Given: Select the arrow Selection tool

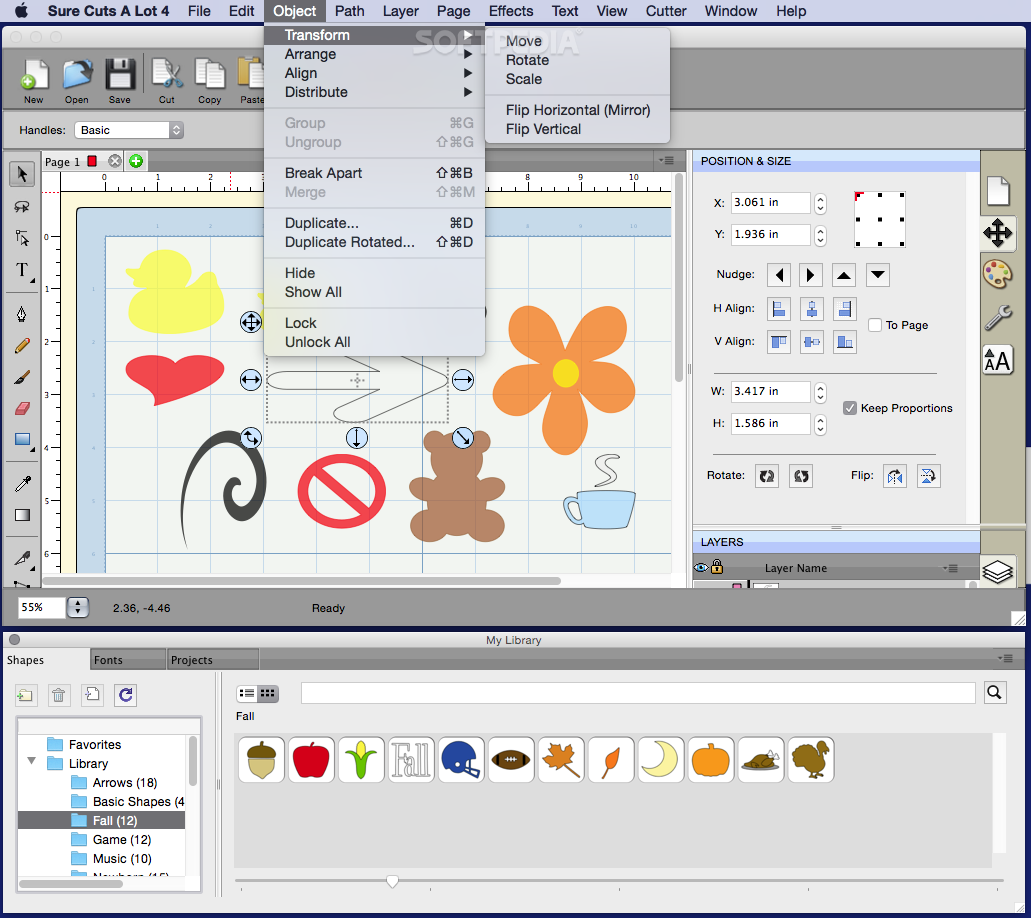Looking at the screenshot, I should tap(22, 174).
